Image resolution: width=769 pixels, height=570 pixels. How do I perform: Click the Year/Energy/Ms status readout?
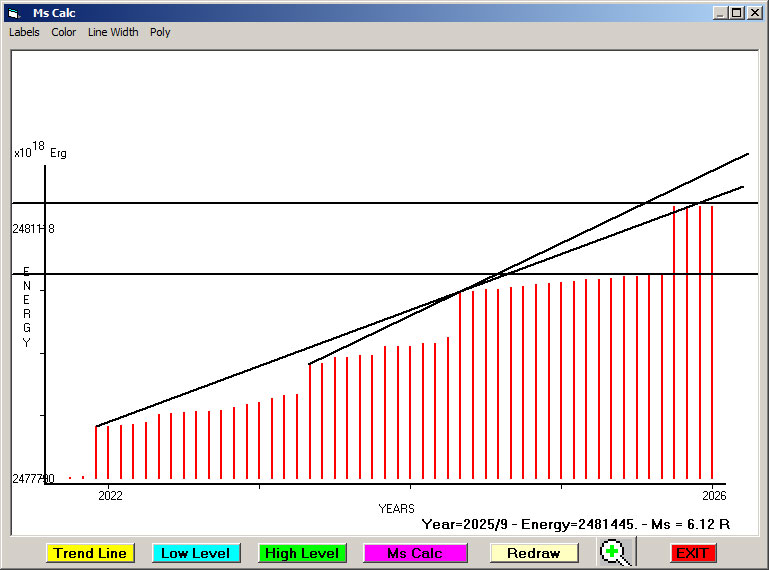[575, 524]
